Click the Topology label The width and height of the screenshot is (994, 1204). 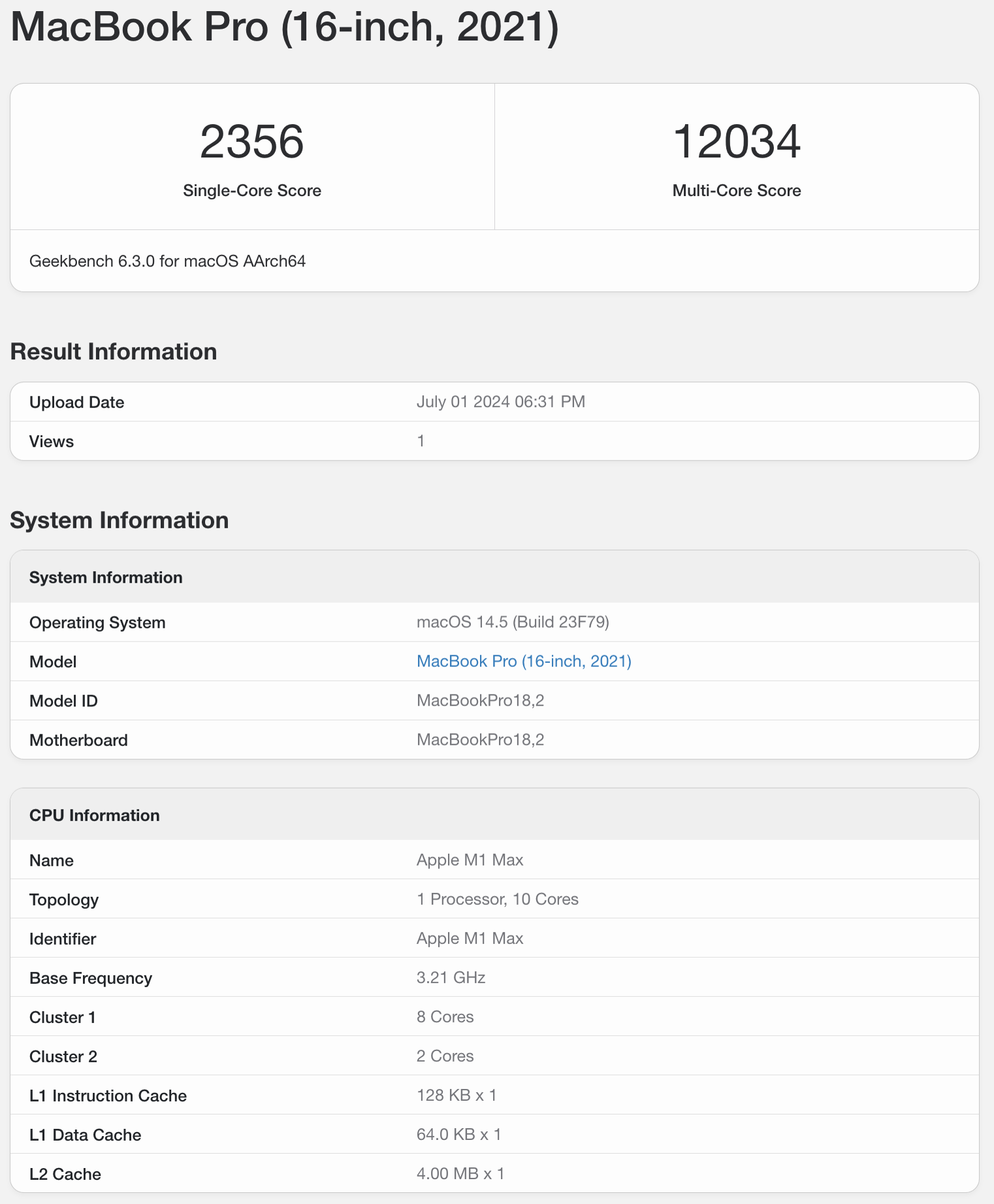(64, 900)
